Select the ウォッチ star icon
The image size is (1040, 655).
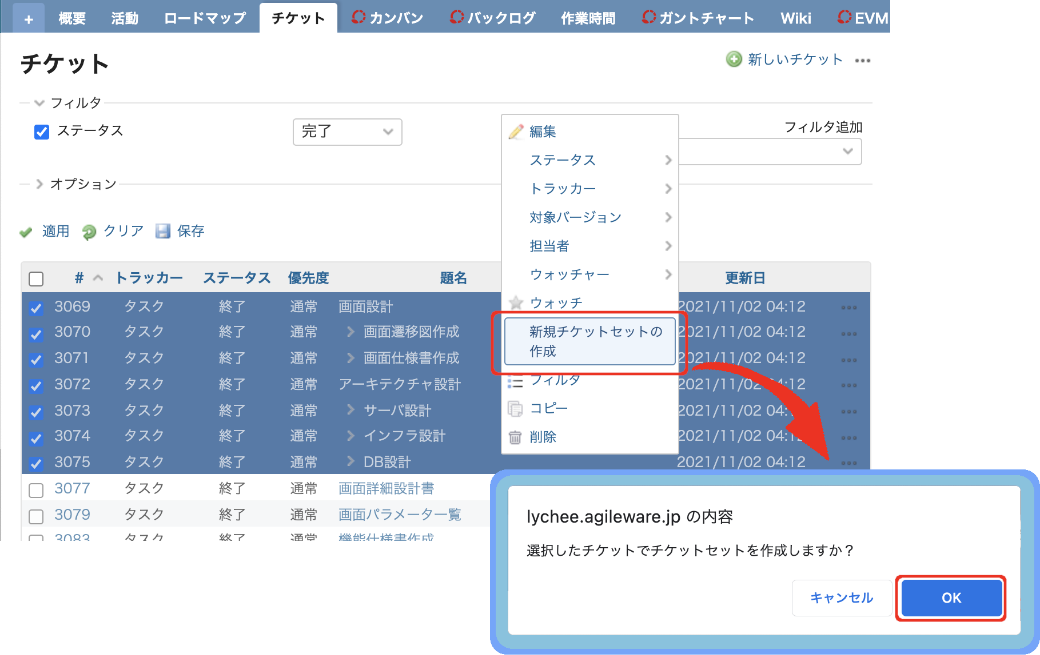(516, 302)
